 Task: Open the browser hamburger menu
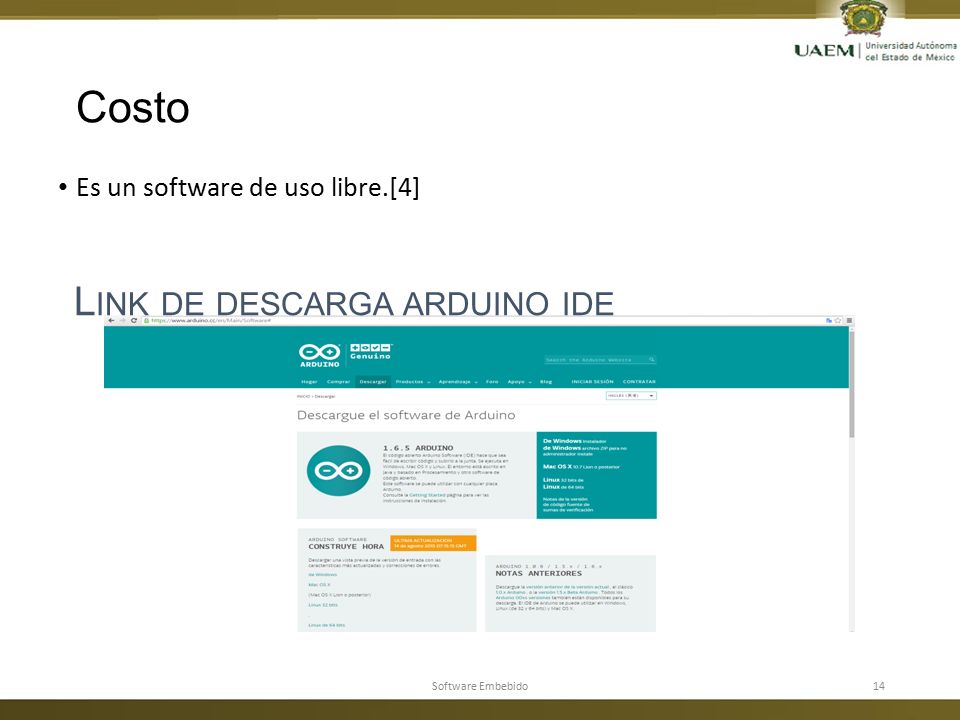click(849, 320)
